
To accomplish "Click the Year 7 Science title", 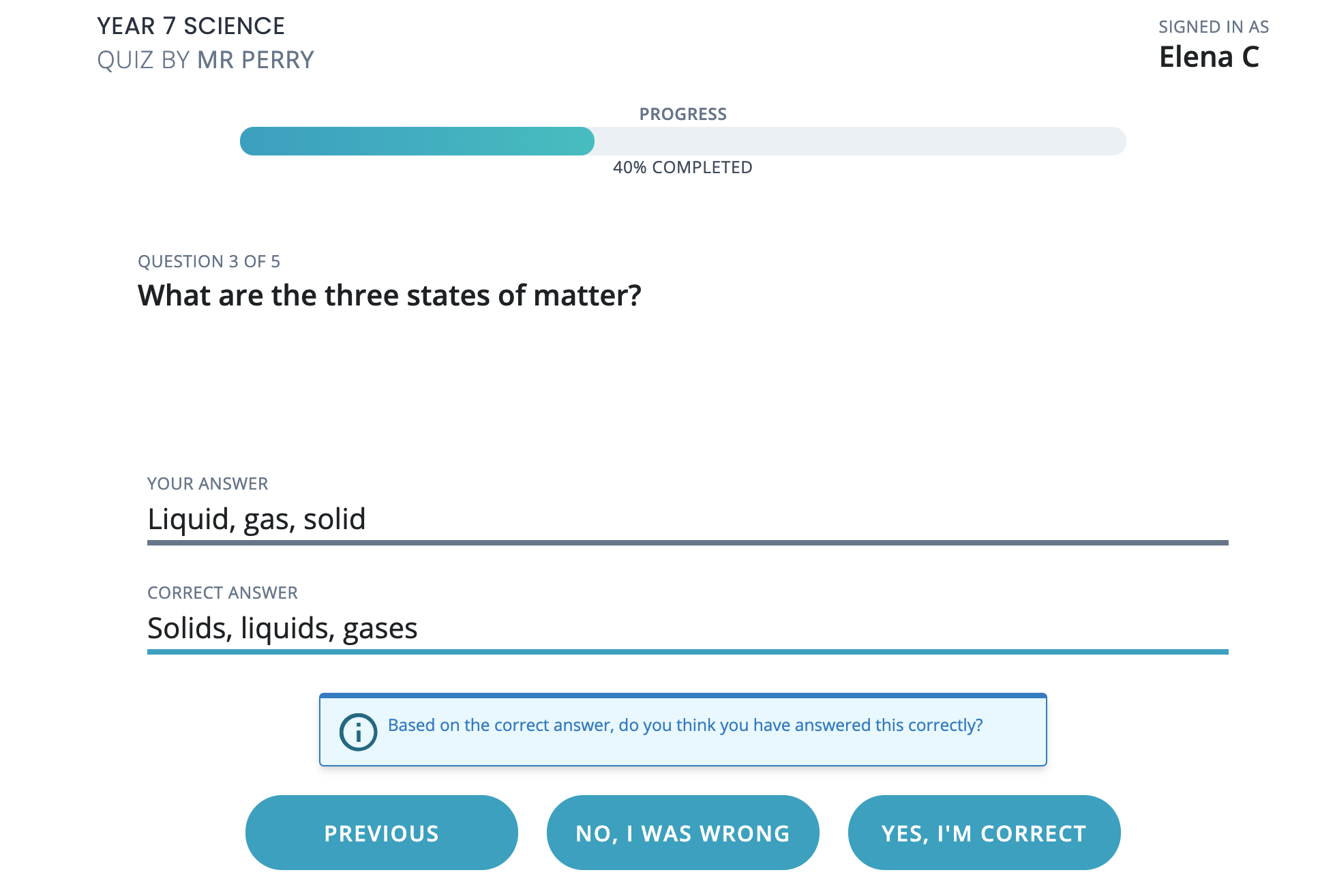I will point(191,26).
